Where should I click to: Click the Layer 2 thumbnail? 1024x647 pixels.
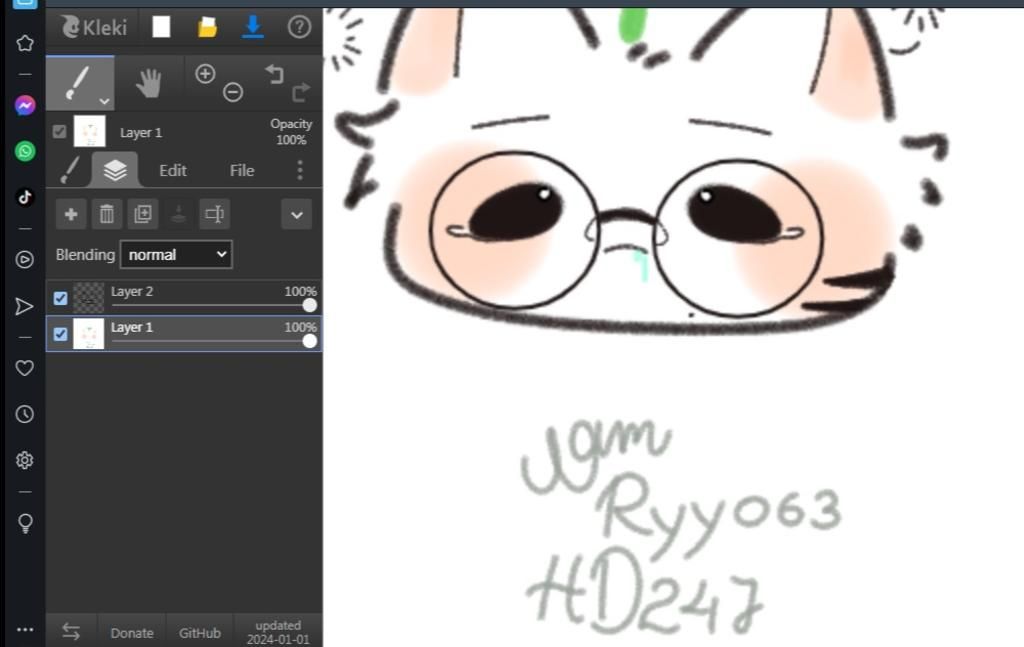[88, 298]
